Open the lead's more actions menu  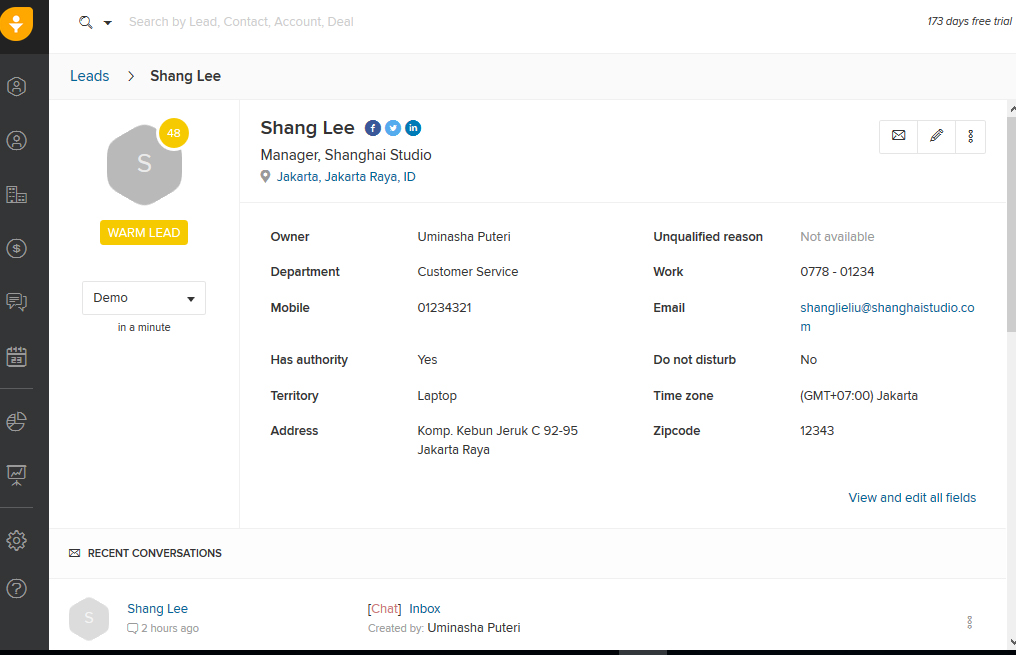(x=970, y=136)
